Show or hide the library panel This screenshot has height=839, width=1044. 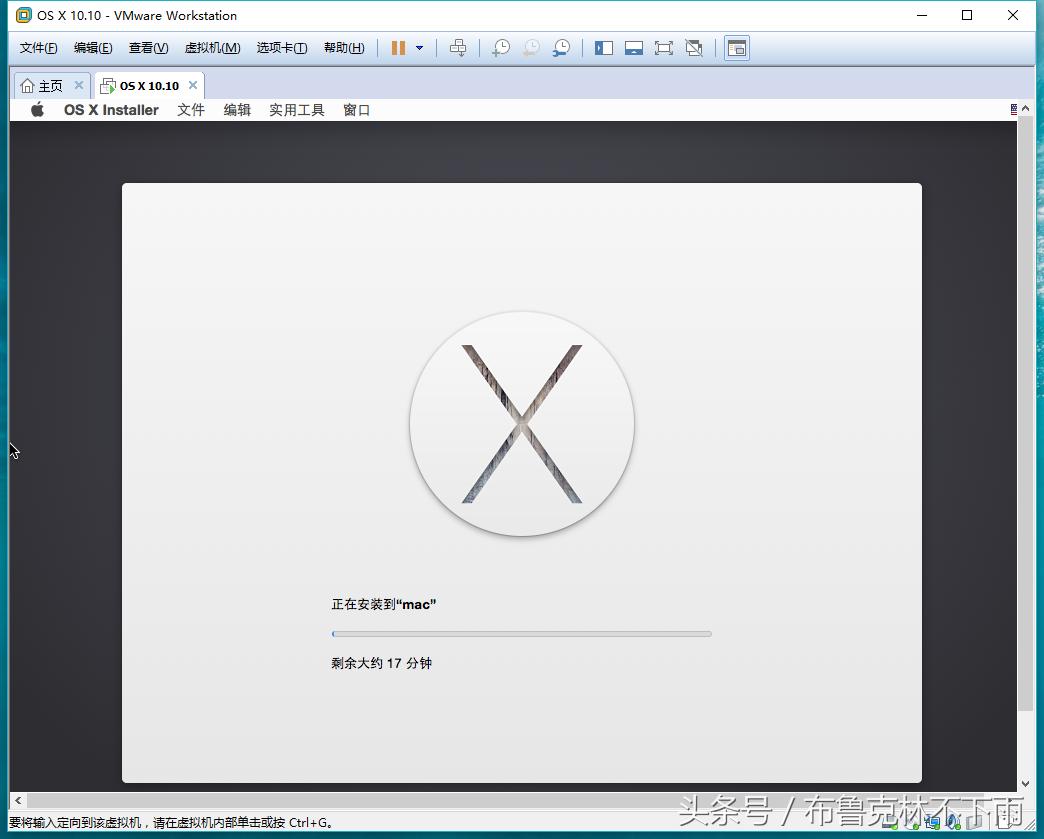point(603,47)
